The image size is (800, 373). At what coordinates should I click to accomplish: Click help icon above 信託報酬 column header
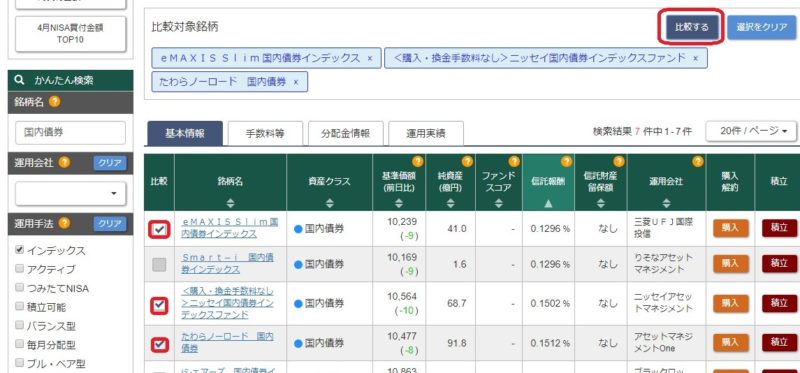[x=566, y=162]
